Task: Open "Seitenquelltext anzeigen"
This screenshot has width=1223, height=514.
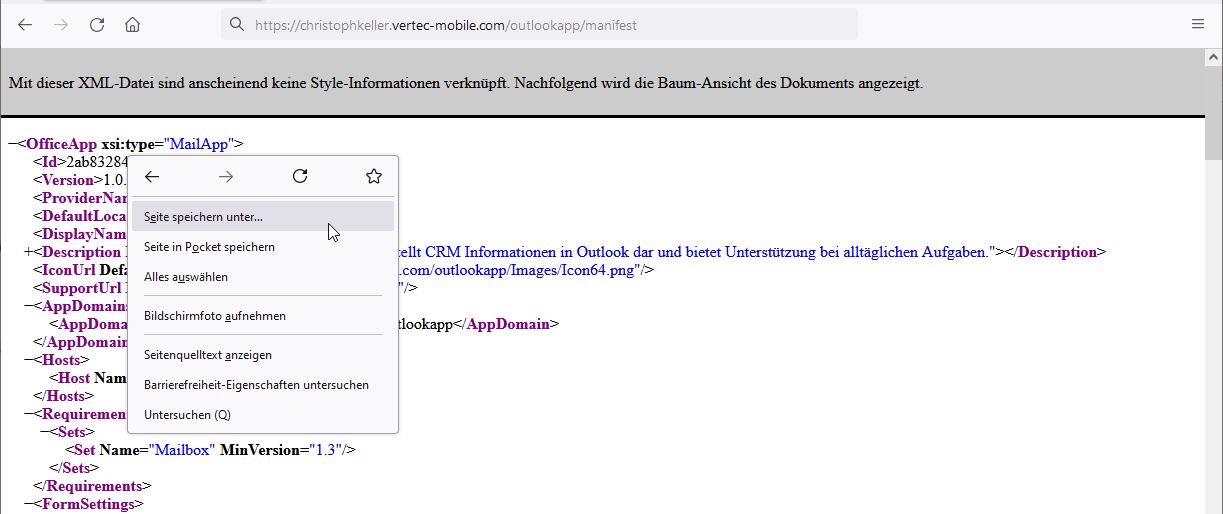Action: pyautogui.click(x=208, y=355)
